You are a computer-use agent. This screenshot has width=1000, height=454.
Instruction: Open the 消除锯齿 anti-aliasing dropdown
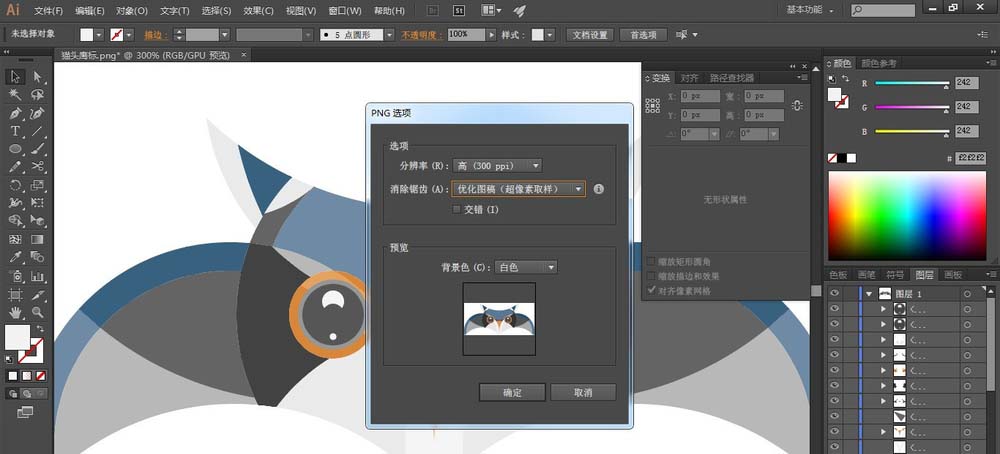point(518,189)
